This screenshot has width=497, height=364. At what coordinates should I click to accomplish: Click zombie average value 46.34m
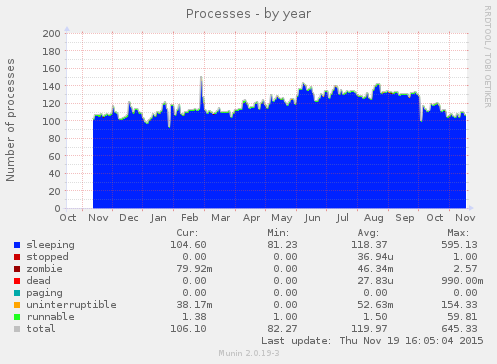pos(375,269)
